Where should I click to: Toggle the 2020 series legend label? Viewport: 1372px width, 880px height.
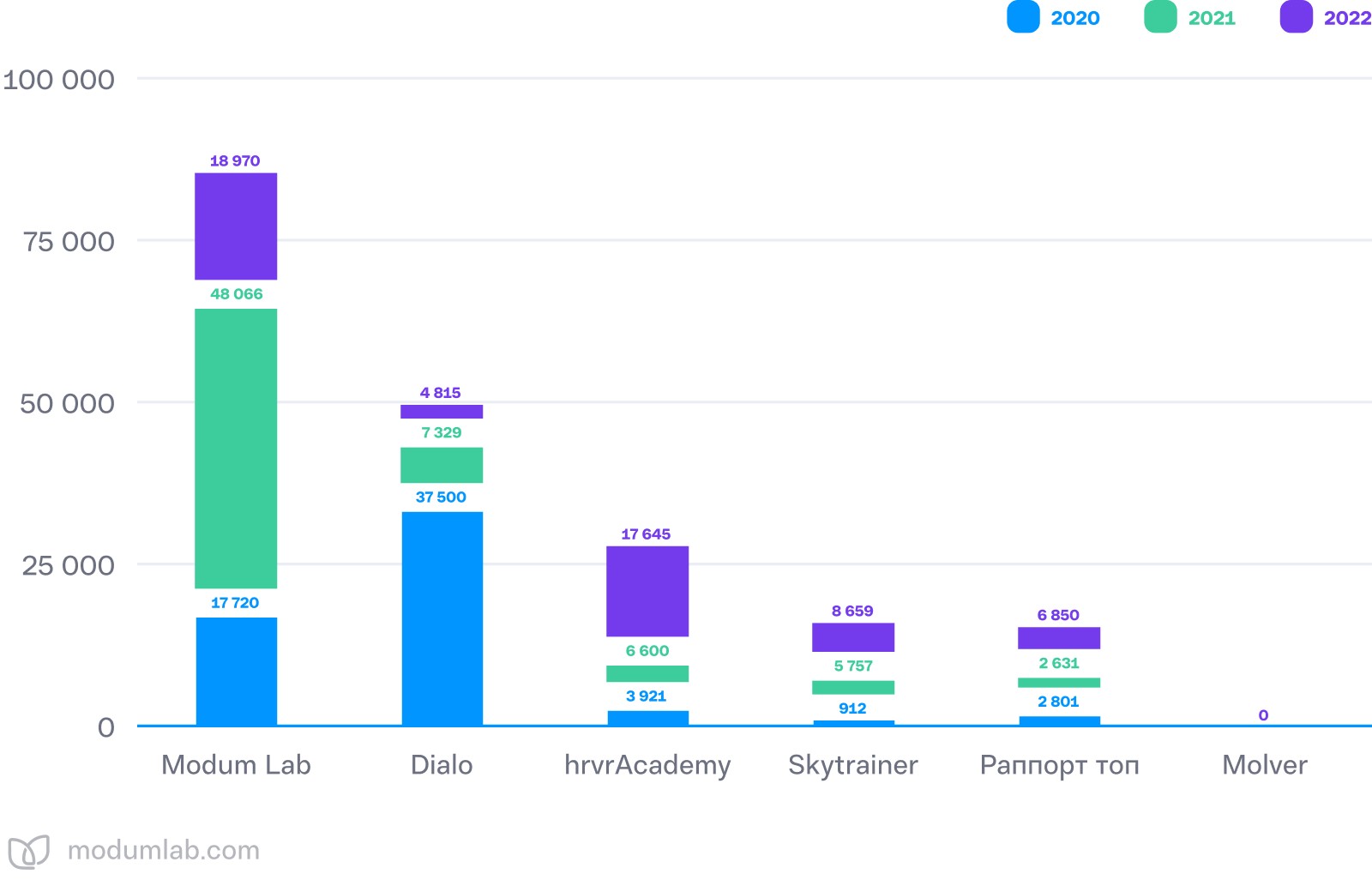pos(1075,18)
